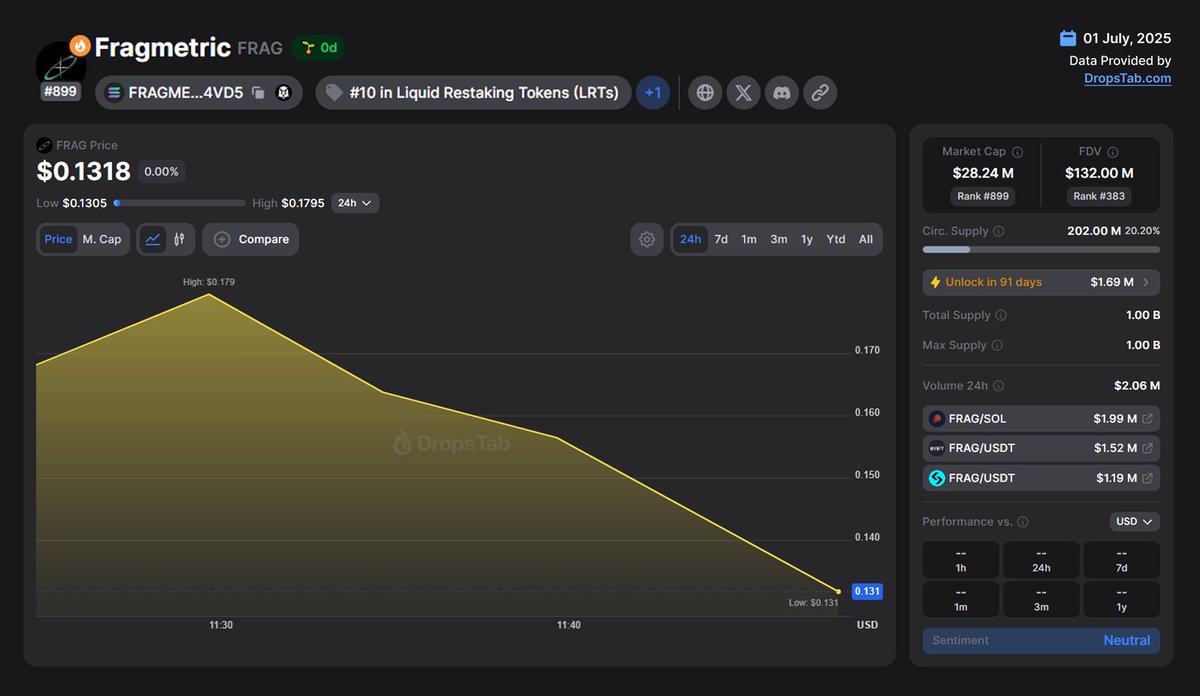This screenshot has height=696, width=1200.
Task: Click the FRAG/SOL market row
Action: 1041,419
